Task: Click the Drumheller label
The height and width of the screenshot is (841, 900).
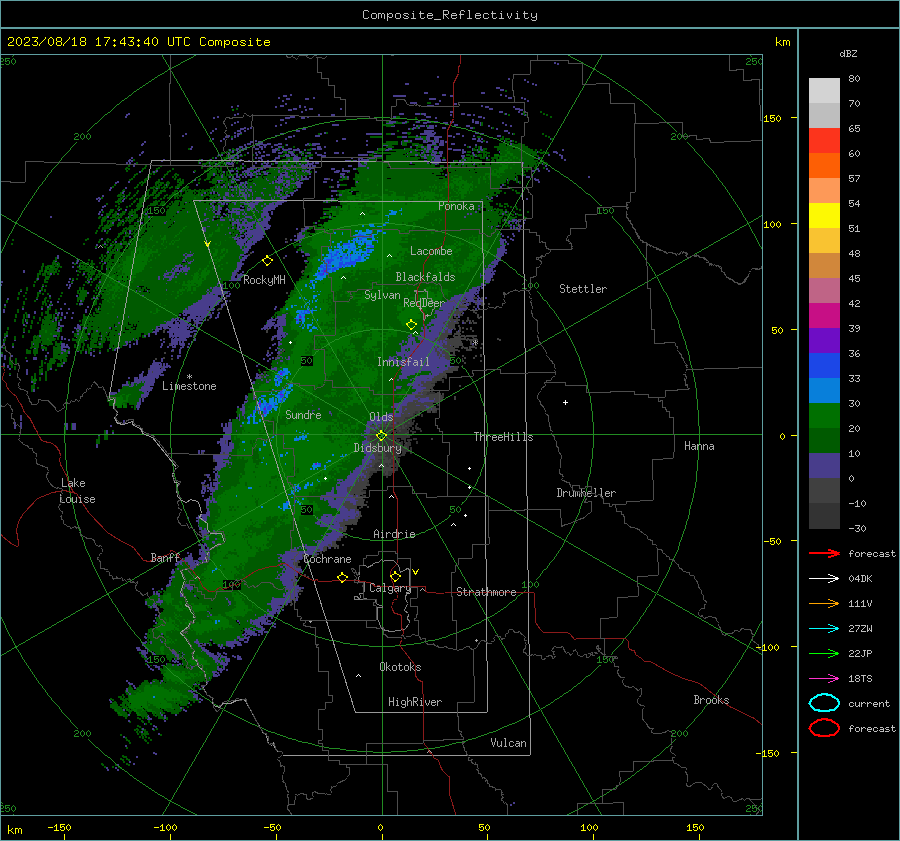Action: 586,493
